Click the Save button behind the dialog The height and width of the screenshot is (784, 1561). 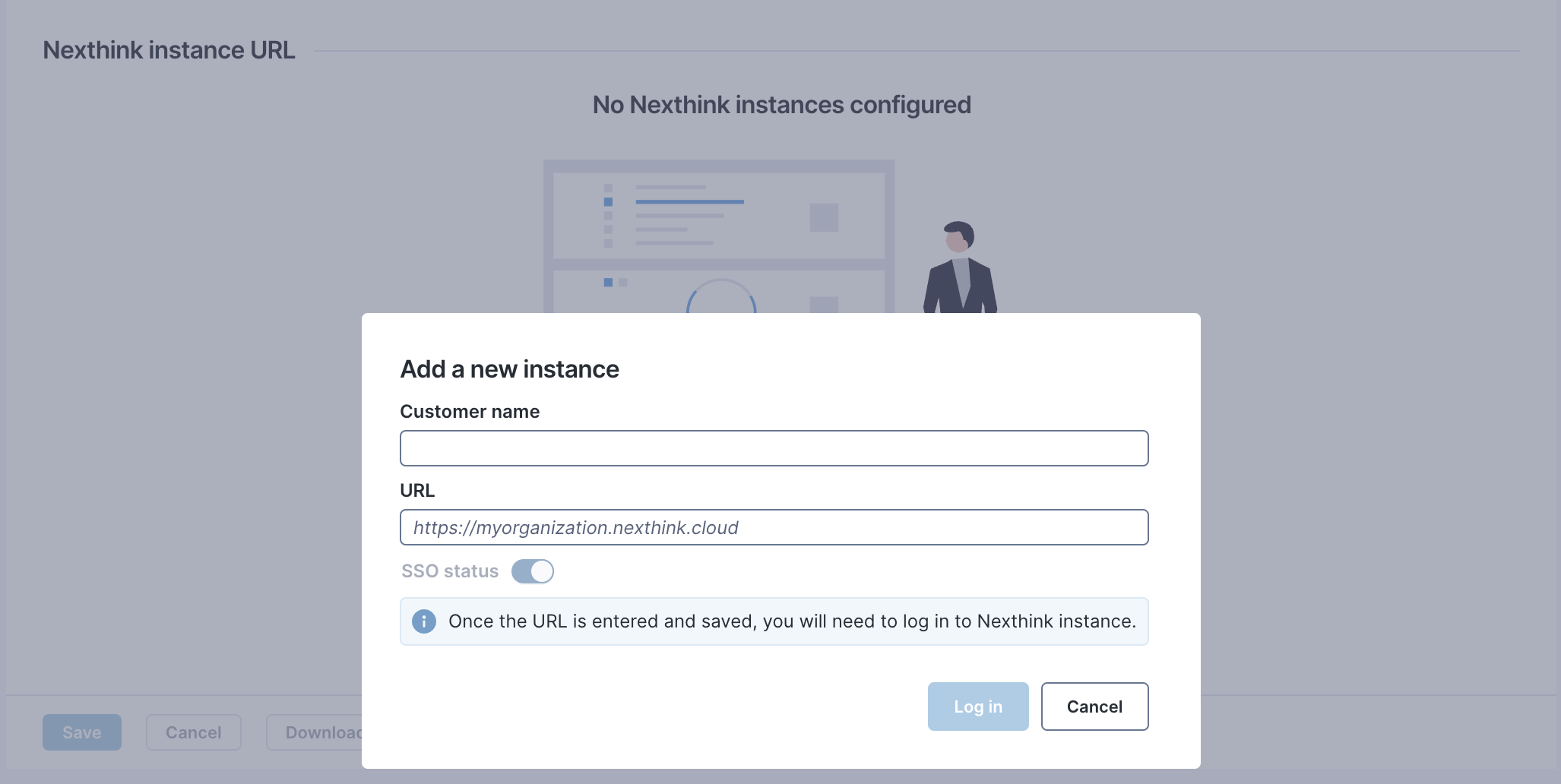[82, 732]
